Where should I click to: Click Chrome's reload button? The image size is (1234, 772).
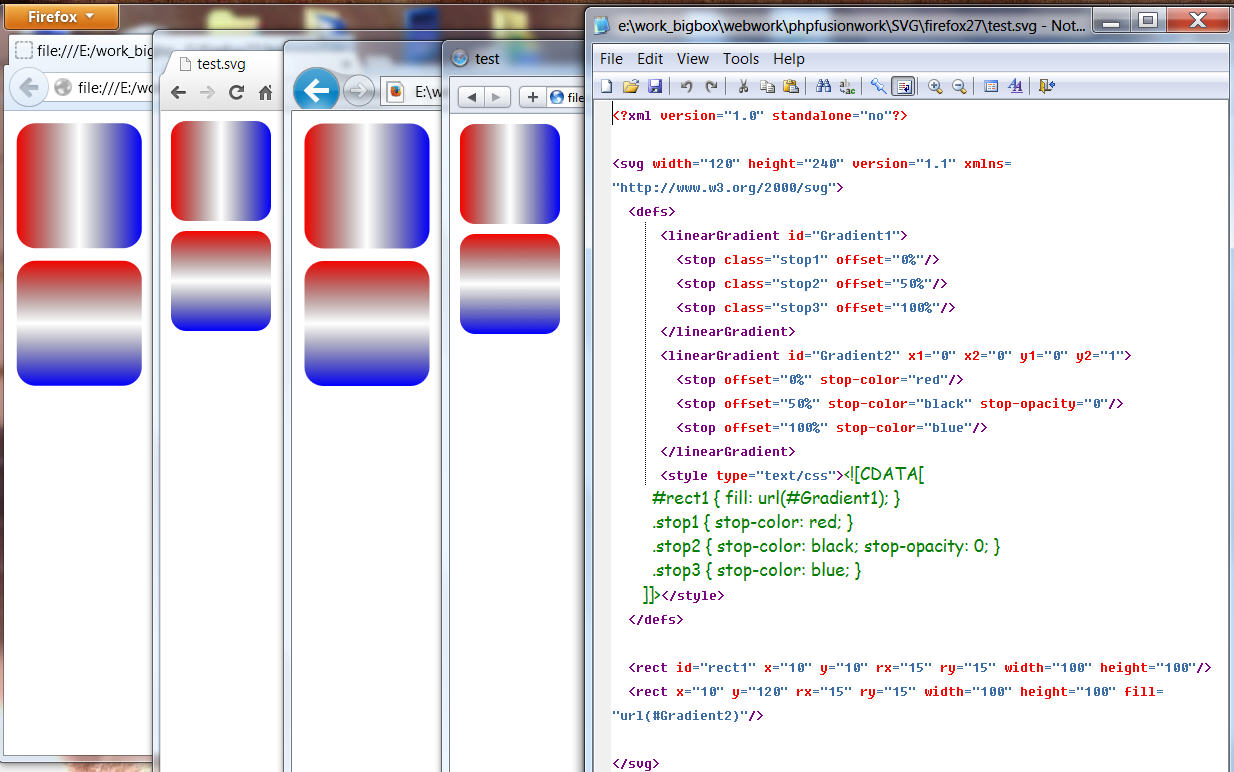coord(237,93)
